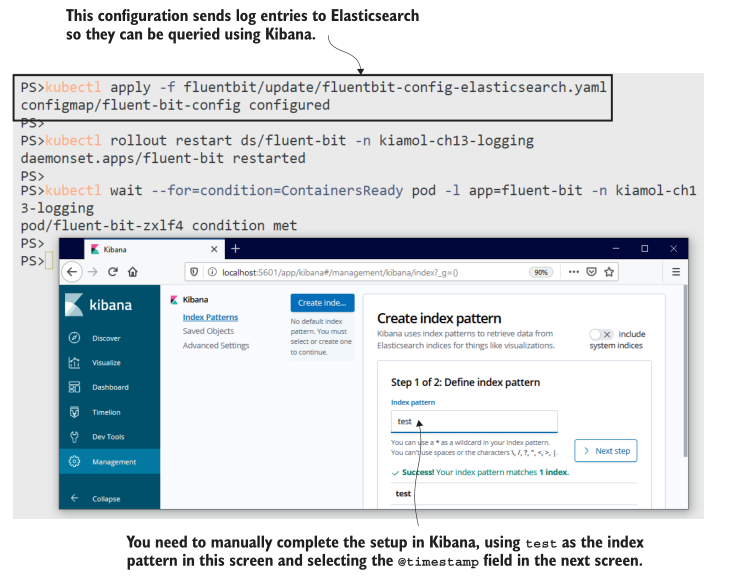This screenshot has width=747, height=578.
Task: Open a new browser tab
Action: point(236,248)
